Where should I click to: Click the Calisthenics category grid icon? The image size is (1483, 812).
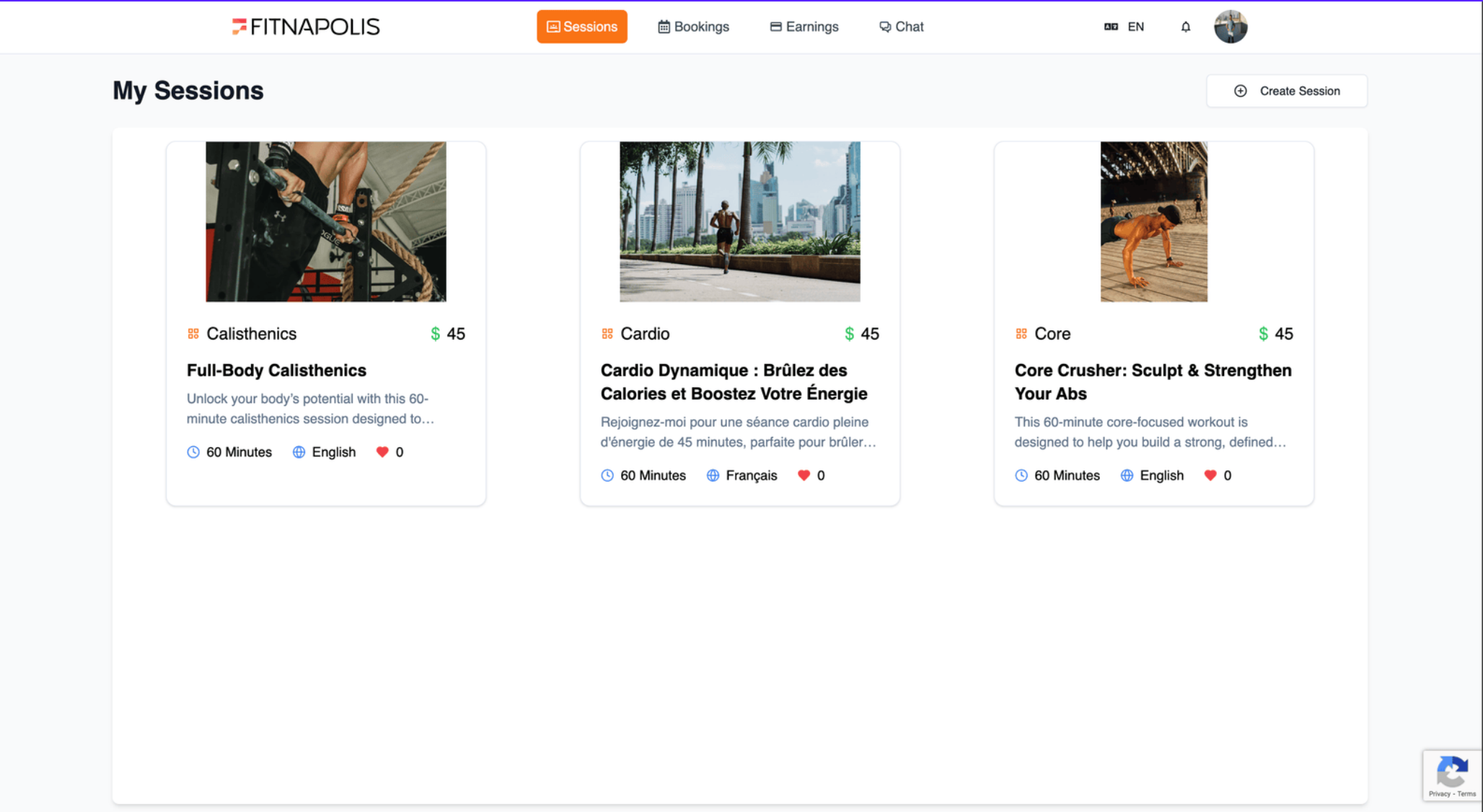pyautogui.click(x=193, y=334)
